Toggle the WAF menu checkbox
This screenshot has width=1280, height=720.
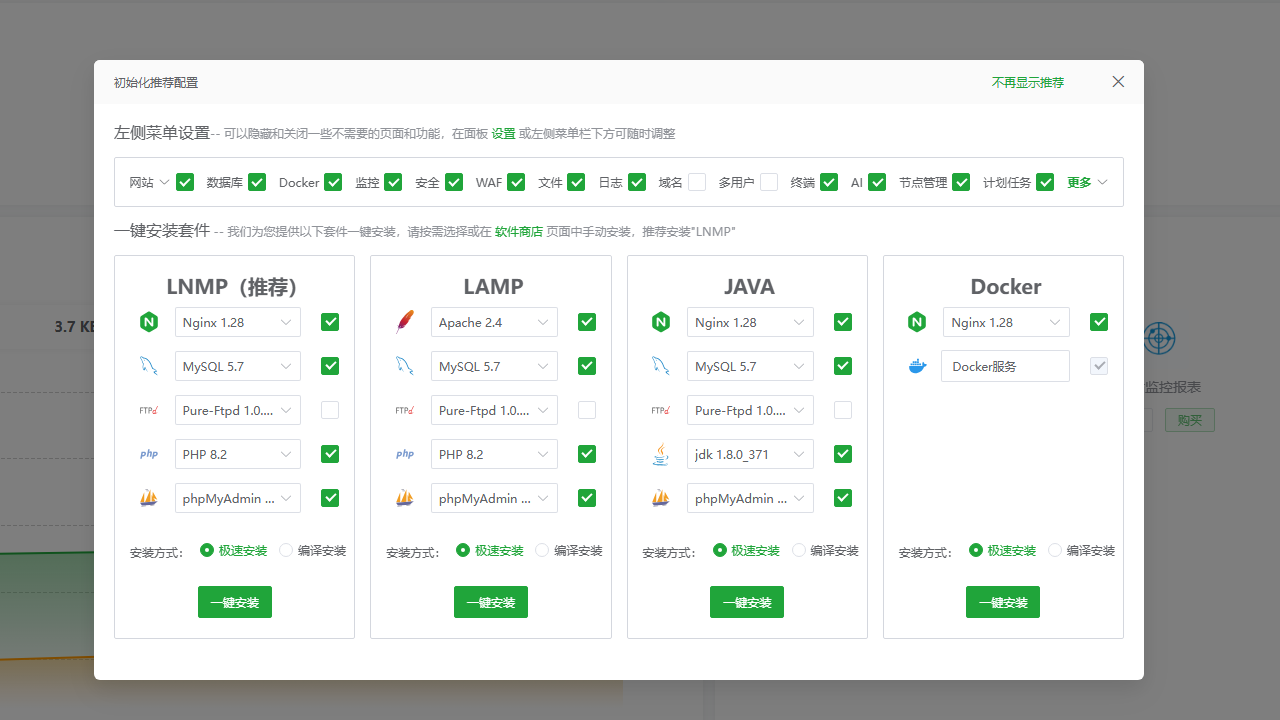[x=516, y=182]
